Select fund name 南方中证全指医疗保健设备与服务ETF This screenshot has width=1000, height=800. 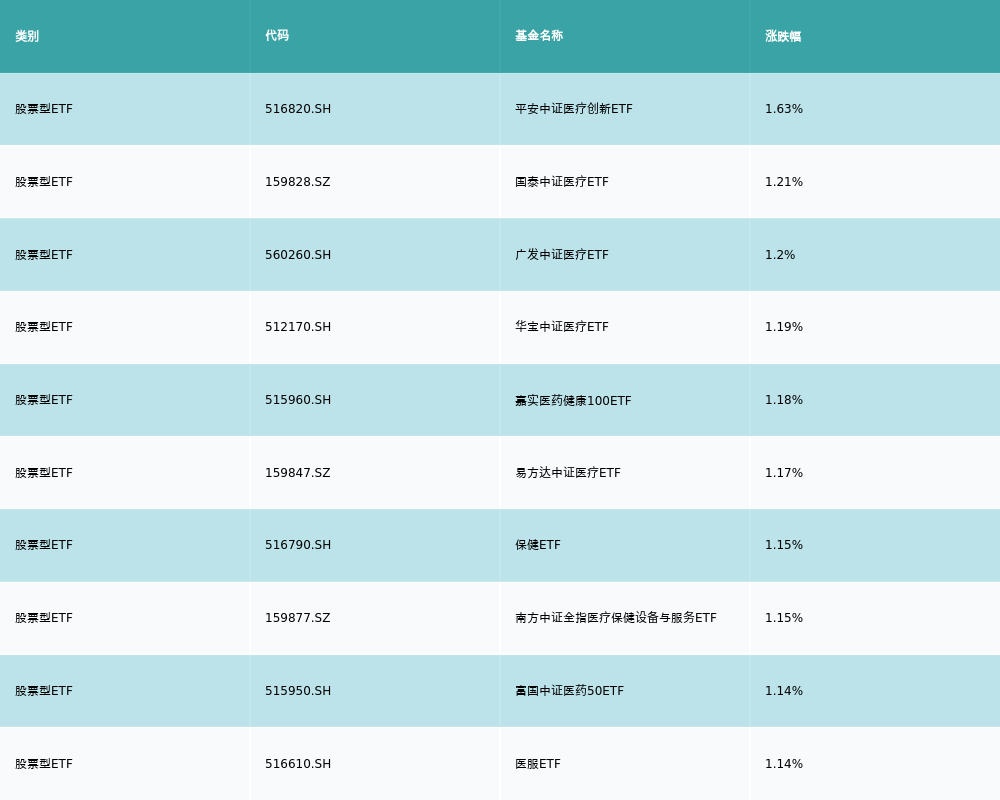(616, 618)
